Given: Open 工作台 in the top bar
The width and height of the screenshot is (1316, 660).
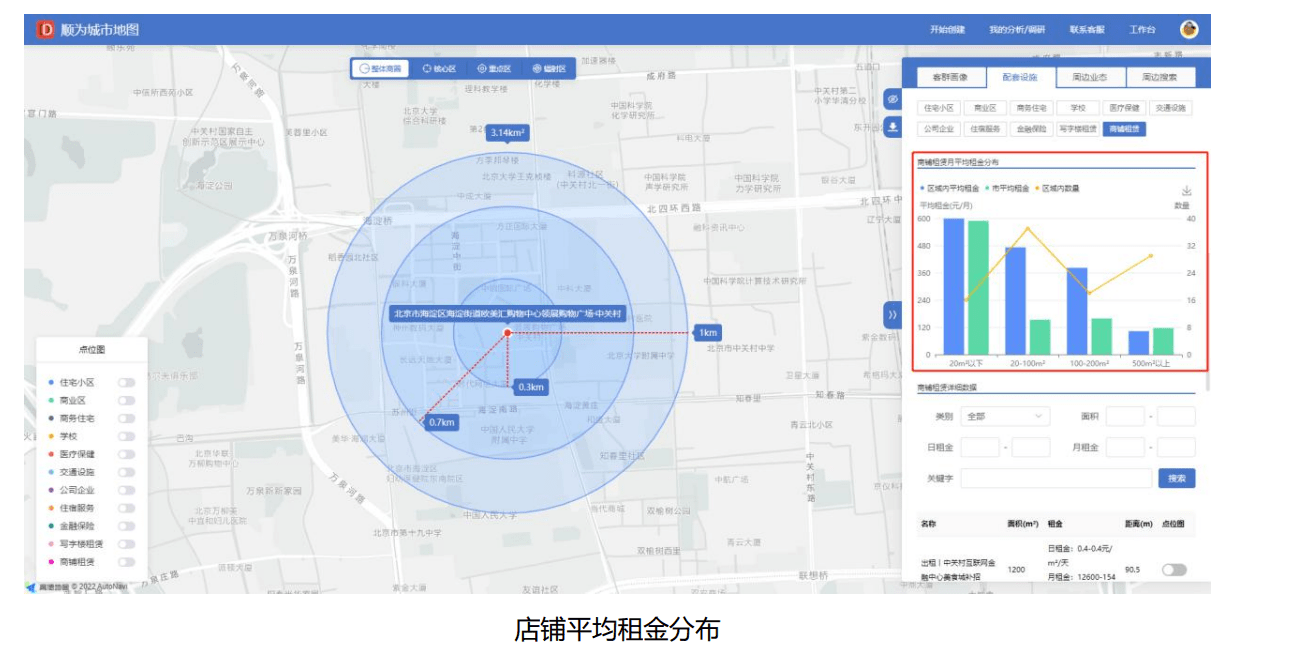Looking at the screenshot, I should coord(1142,30).
